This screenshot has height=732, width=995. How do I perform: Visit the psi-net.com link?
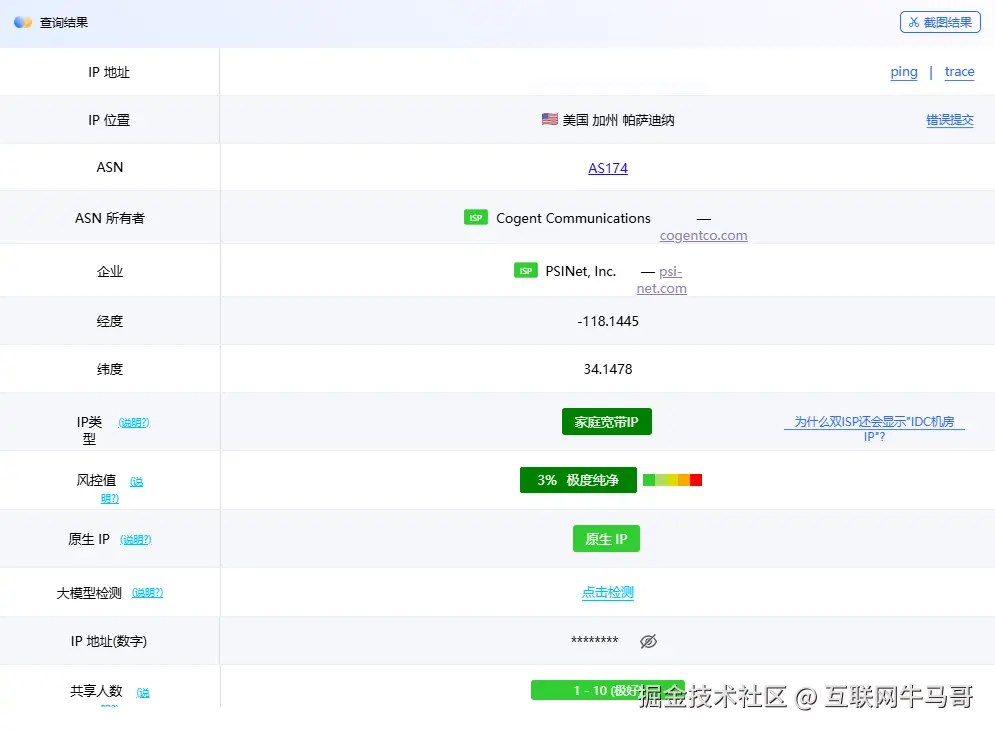[x=661, y=280]
